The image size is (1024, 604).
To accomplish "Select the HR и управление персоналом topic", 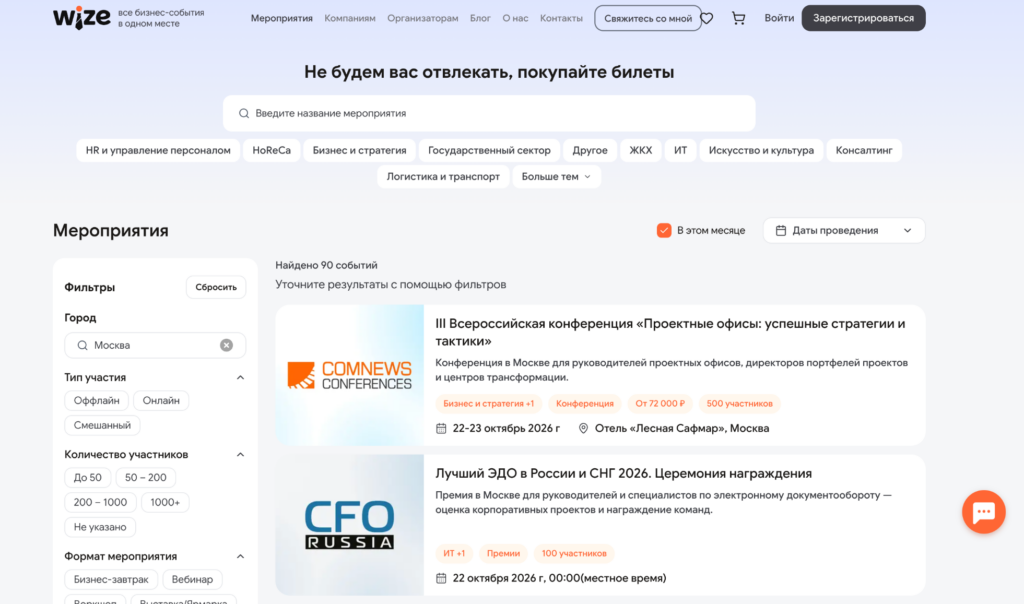I will (x=158, y=150).
